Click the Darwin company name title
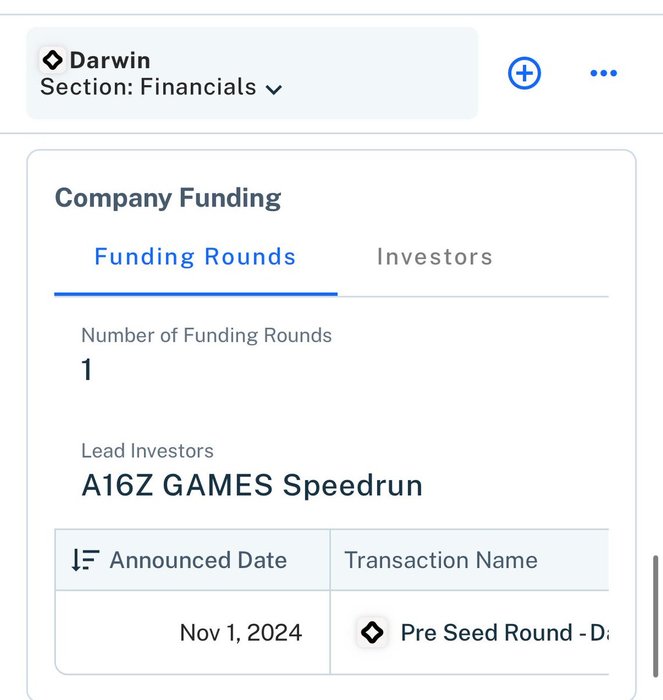663x700 pixels. coord(110,60)
